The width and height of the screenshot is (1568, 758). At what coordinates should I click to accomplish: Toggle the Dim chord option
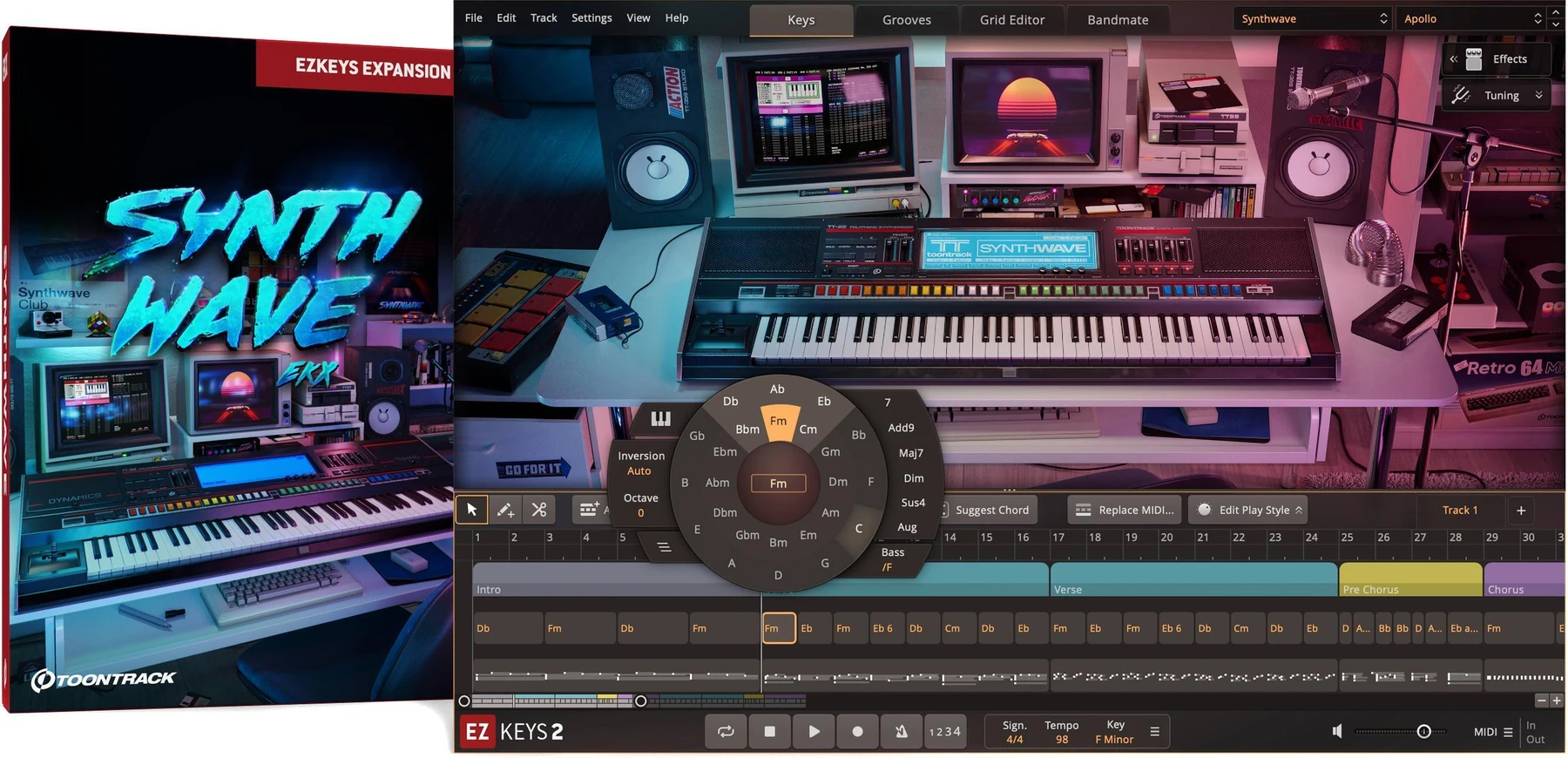coord(914,478)
